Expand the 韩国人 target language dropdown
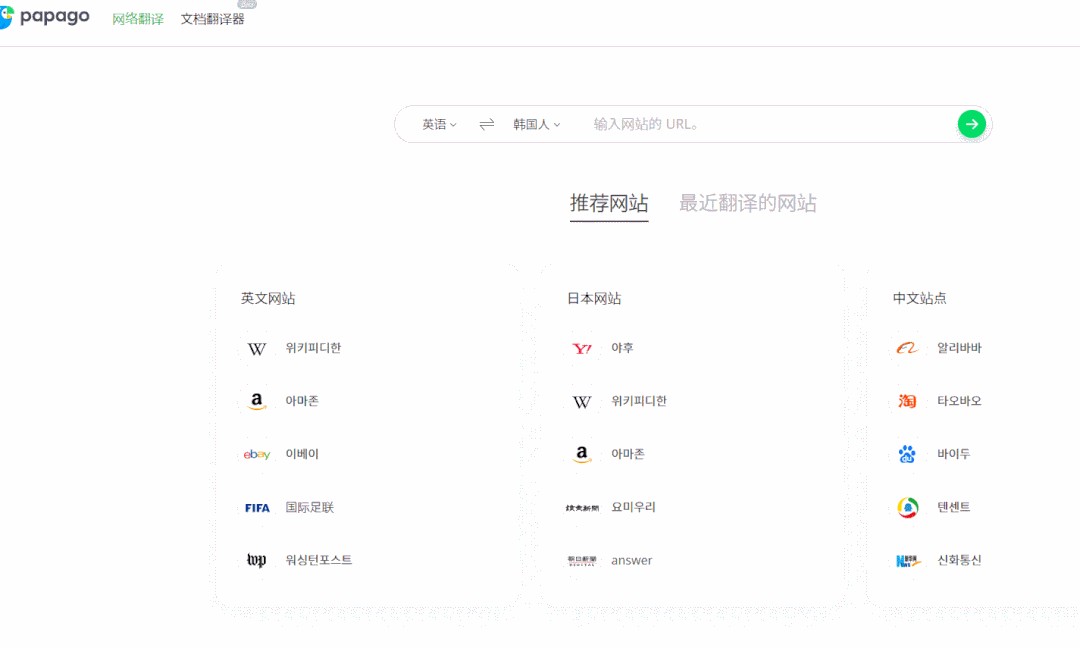This screenshot has height=648, width=1080. 536,124
